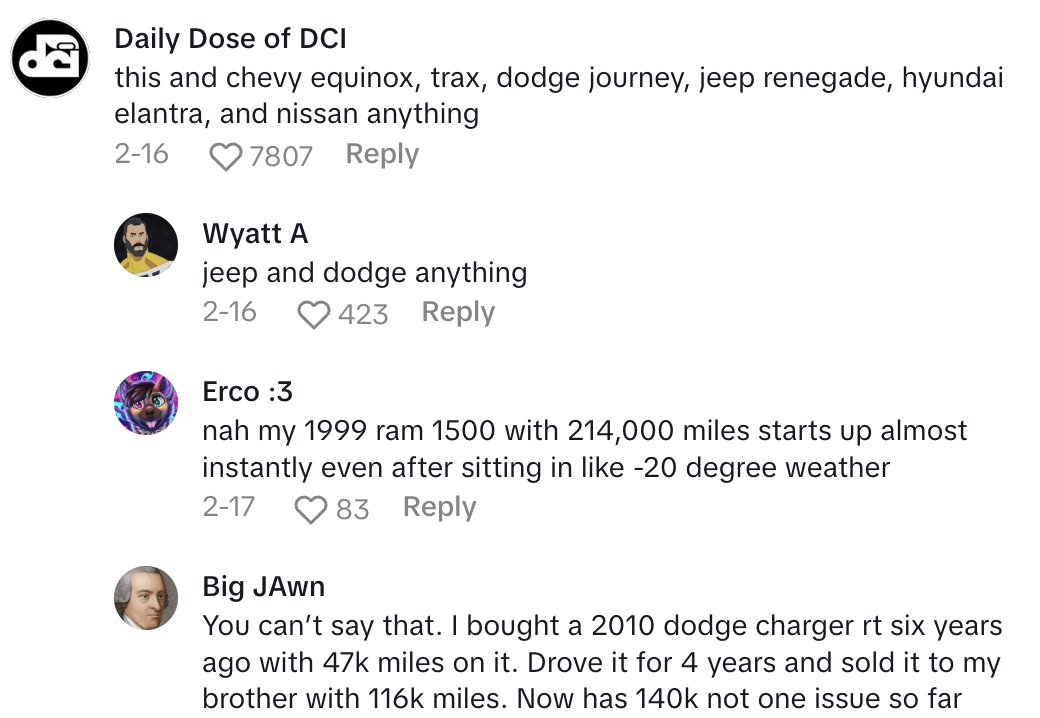The width and height of the screenshot is (1040, 718).
Task: Click Big JAwn's profile picture
Action: pyautogui.click(x=146, y=598)
